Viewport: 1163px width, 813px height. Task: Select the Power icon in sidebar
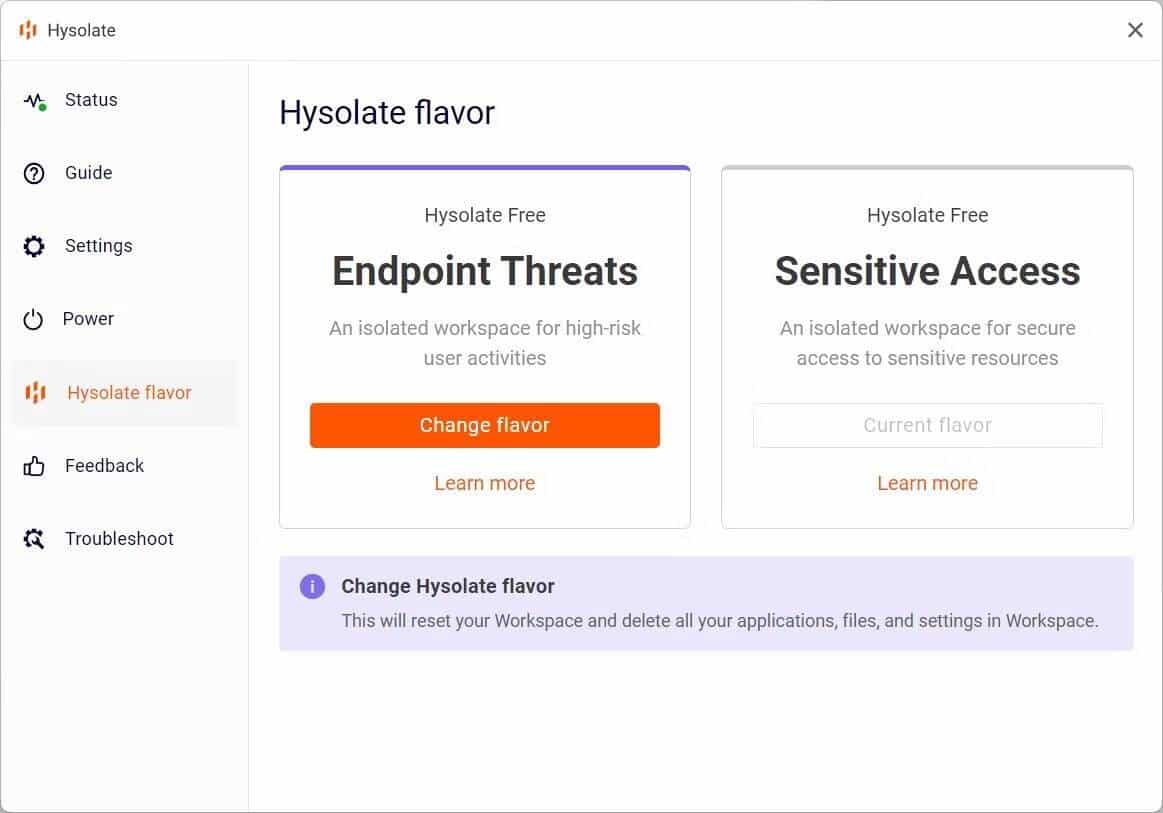[33, 318]
